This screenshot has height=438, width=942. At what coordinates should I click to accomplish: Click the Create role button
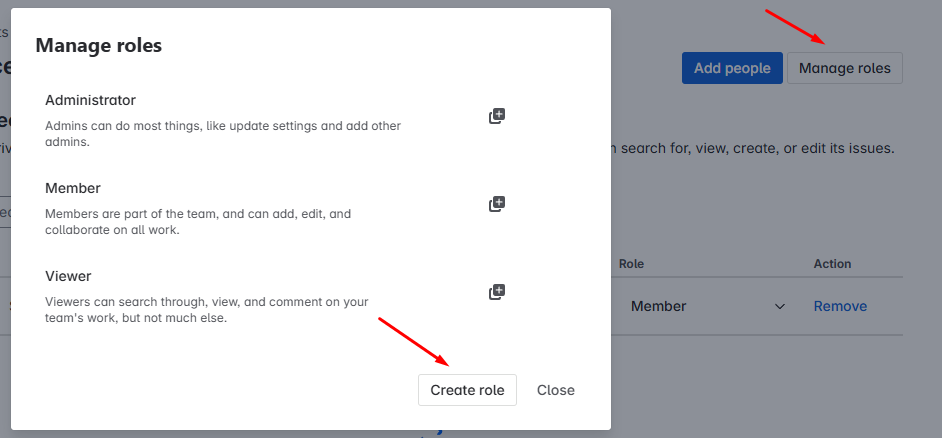pos(467,390)
